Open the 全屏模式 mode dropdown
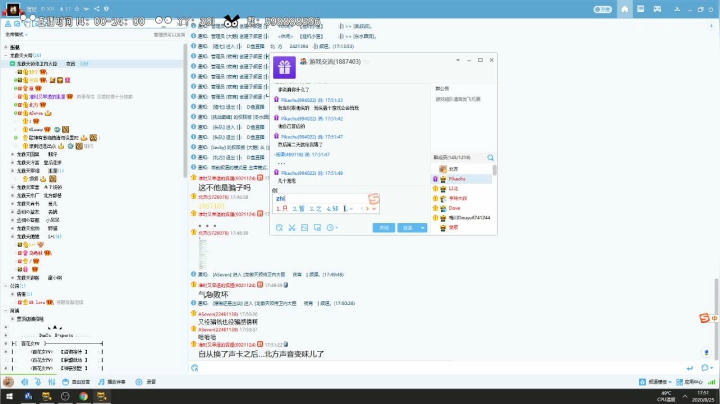Screen dimensions: 720x404 click(x=16, y=34)
